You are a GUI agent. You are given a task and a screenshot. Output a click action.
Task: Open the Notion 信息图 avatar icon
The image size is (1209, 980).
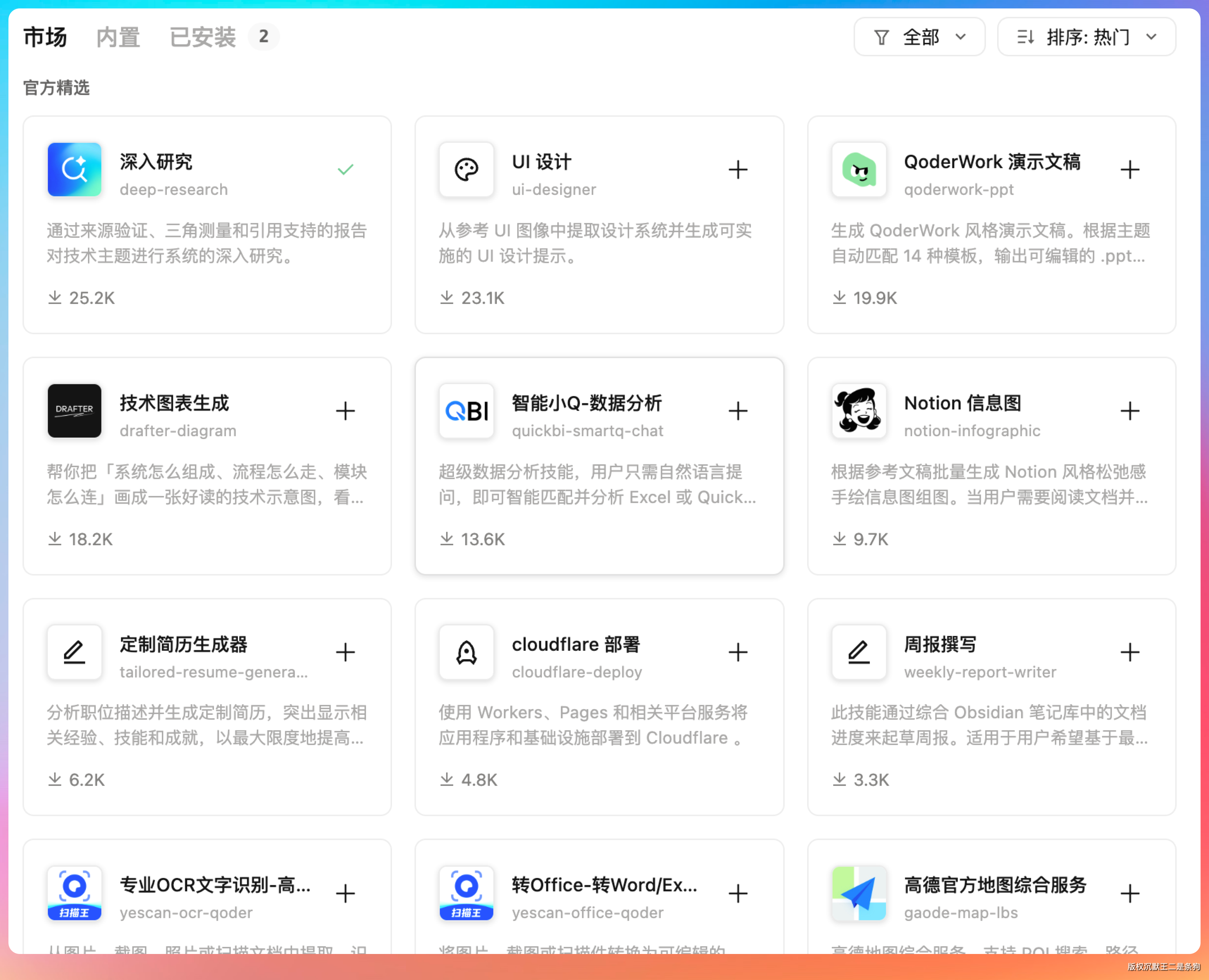click(x=859, y=411)
